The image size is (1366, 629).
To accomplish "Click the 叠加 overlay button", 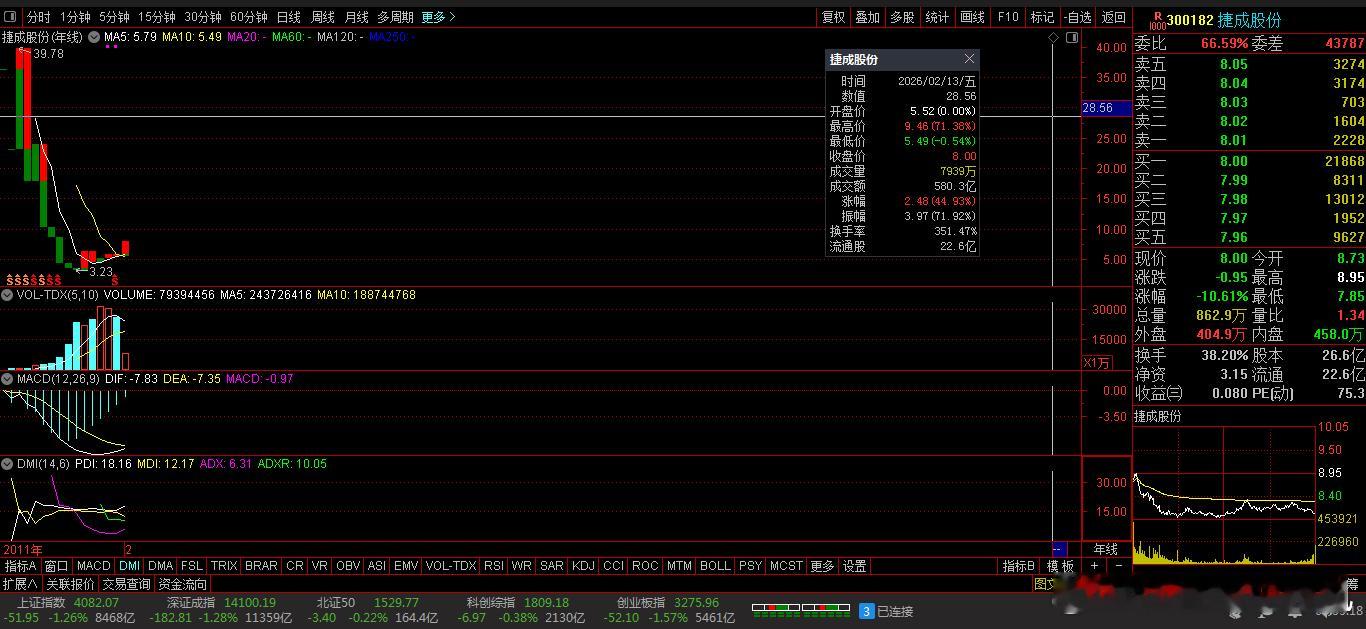I will click(868, 17).
